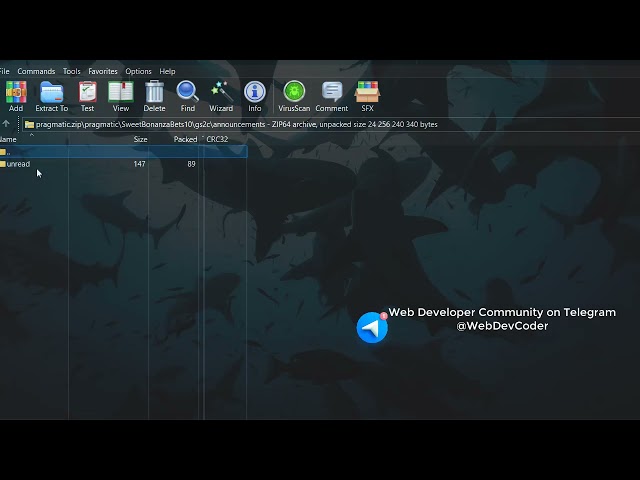Open the View file tool
640x480 pixels.
click(x=120, y=96)
